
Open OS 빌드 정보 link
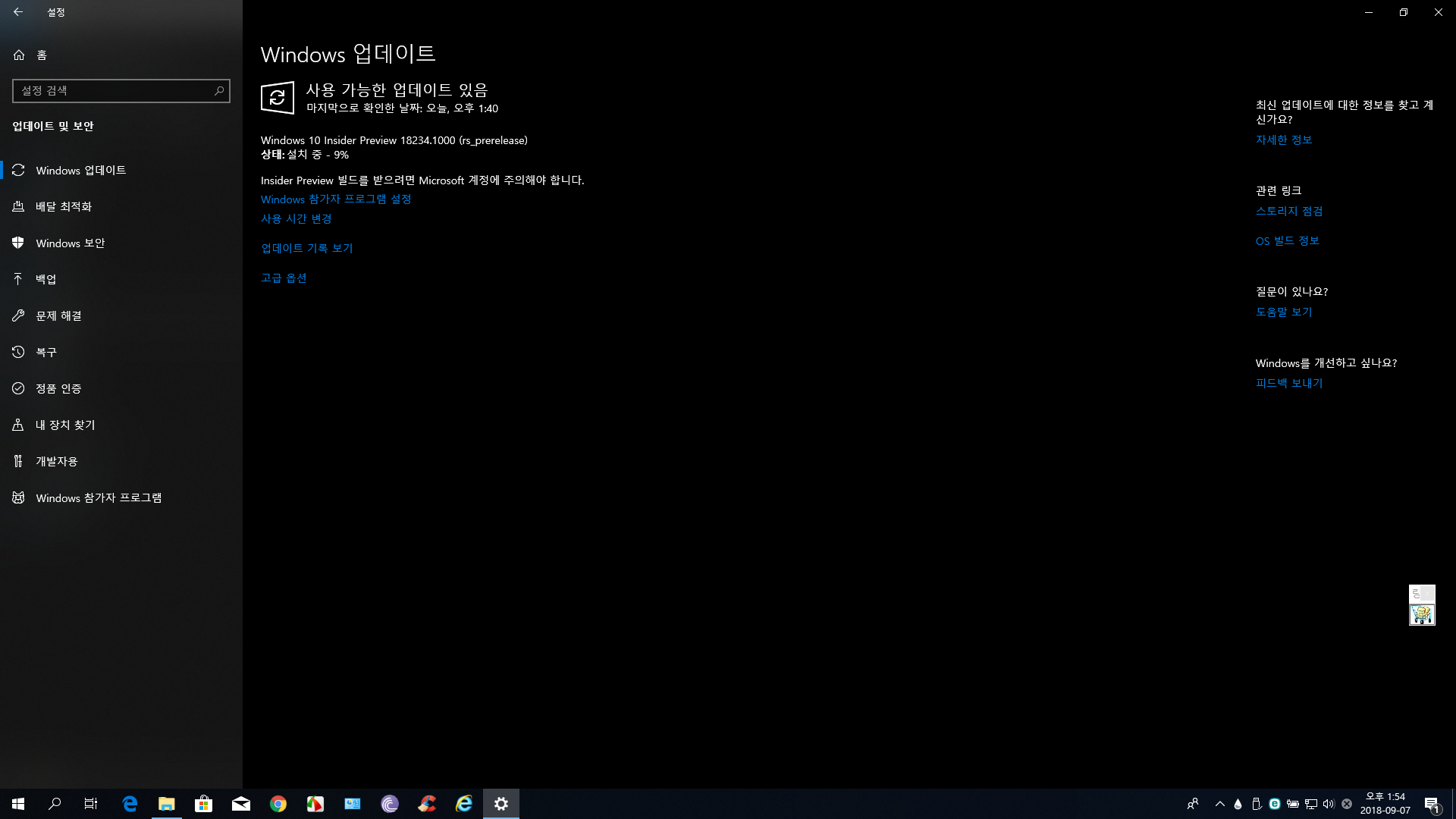(1288, 241)
